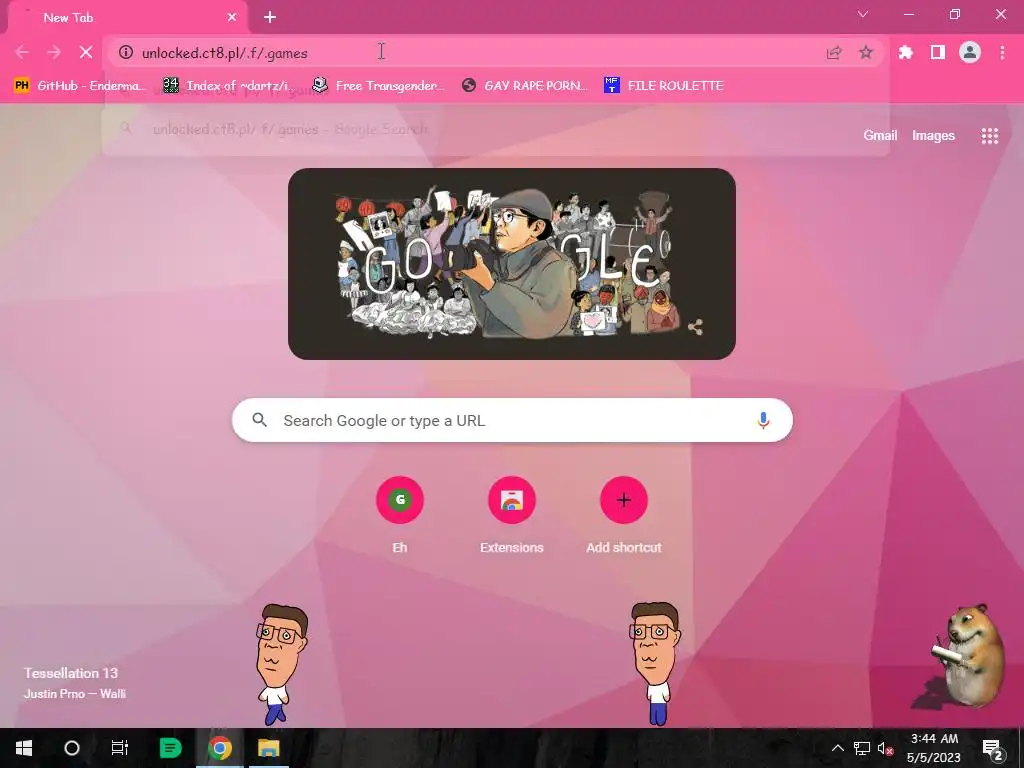Open Google Images link
This screenshot has width=1024, height=768.
click(x=933, y=135)
